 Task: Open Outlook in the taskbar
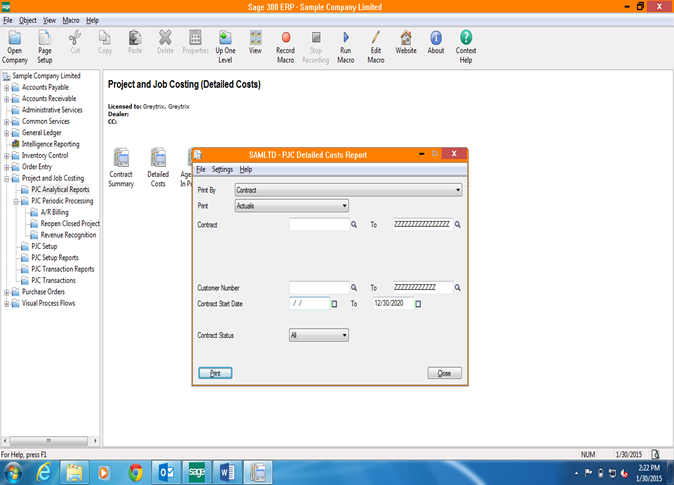pos(166,473)
